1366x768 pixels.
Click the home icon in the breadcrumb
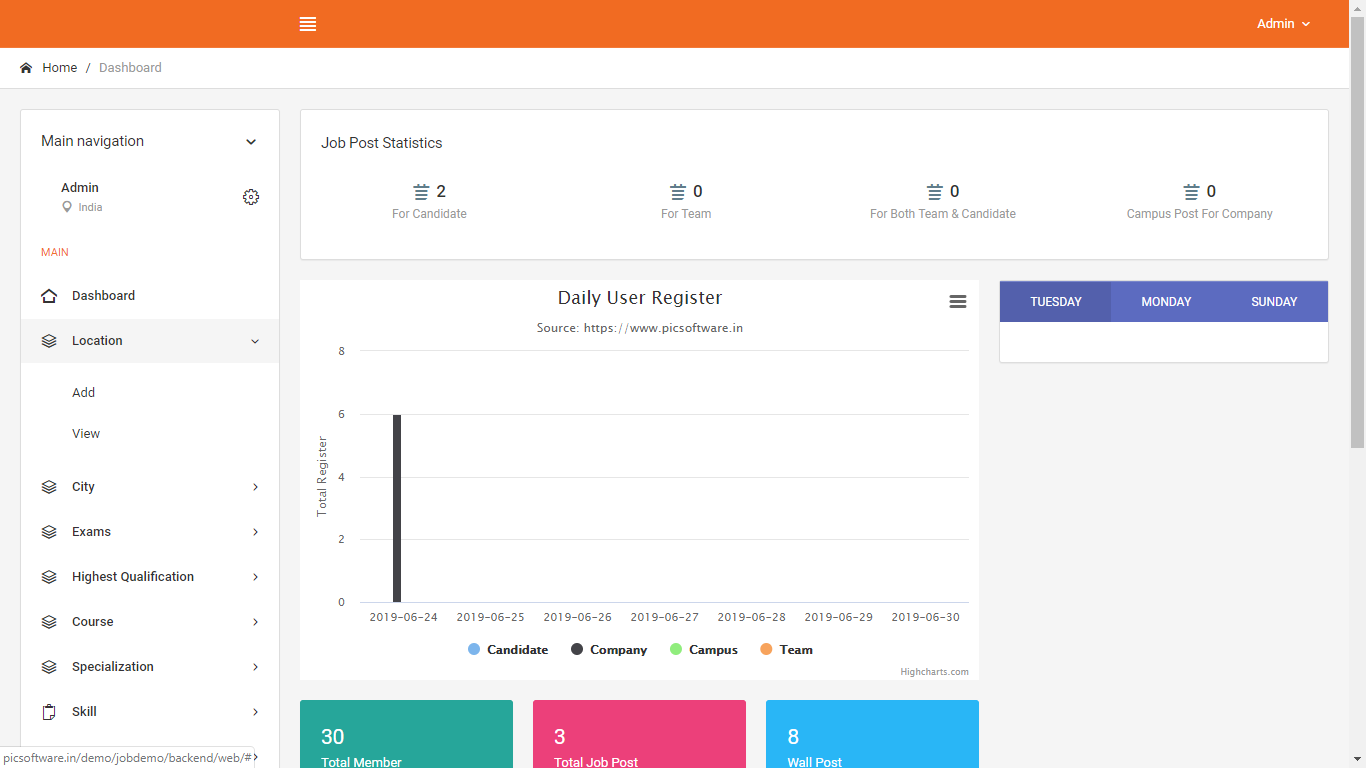coord(26,68)
